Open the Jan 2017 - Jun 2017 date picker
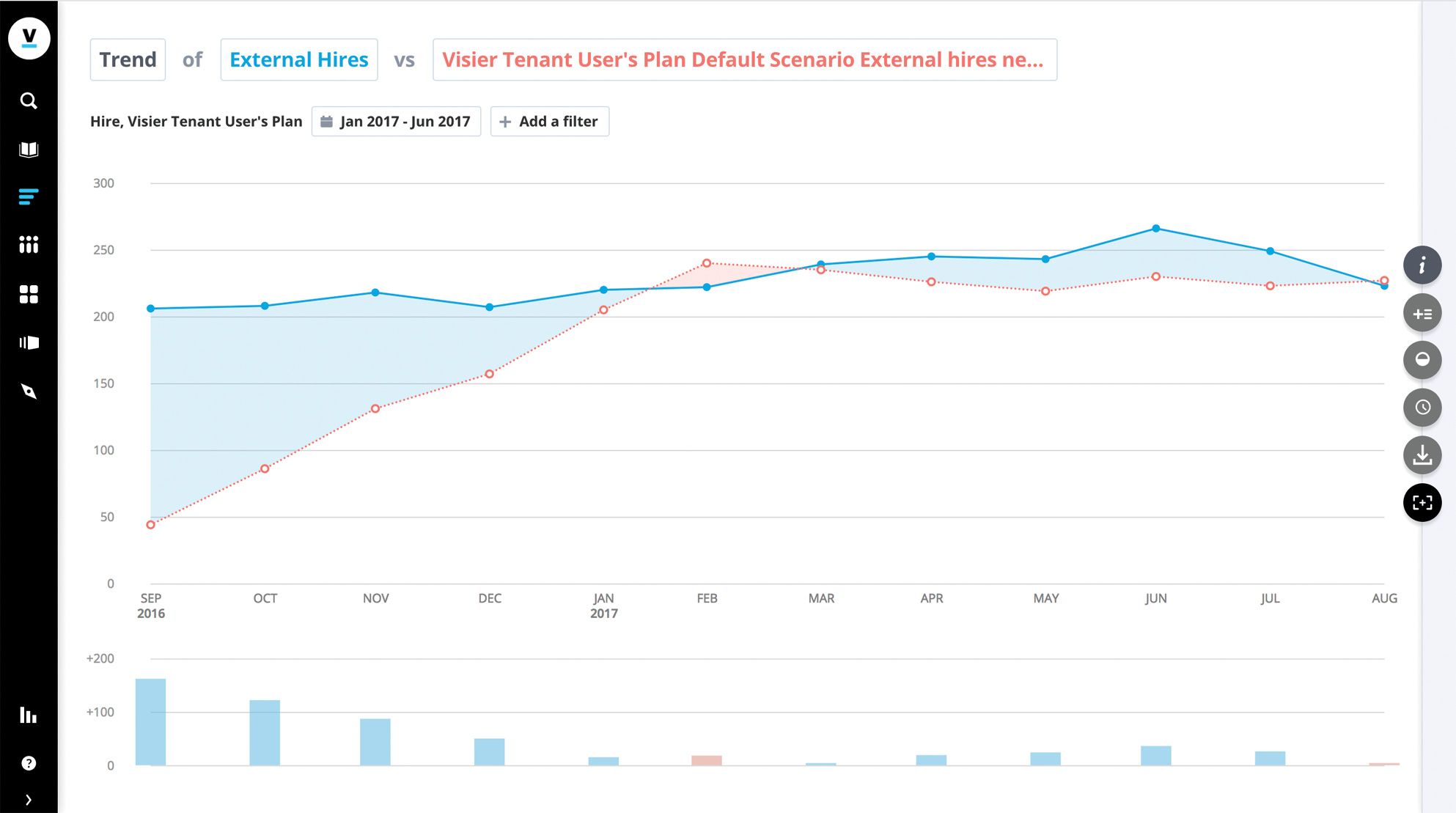This screenshot has height=813, width=1456. click(x=396, y=121)
